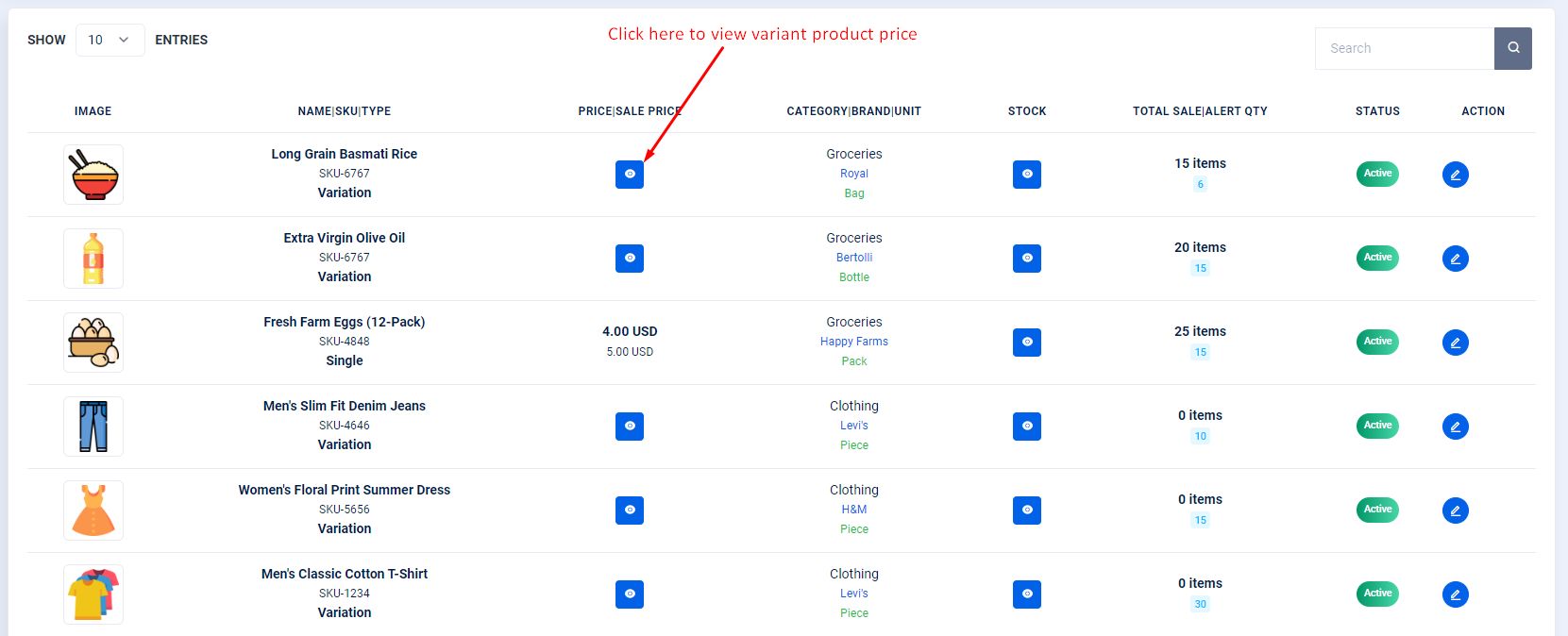Viewport: 1568px width, 636px height.
Task: Sort by the STOCK column header
Action: [x=1027, y=111]
